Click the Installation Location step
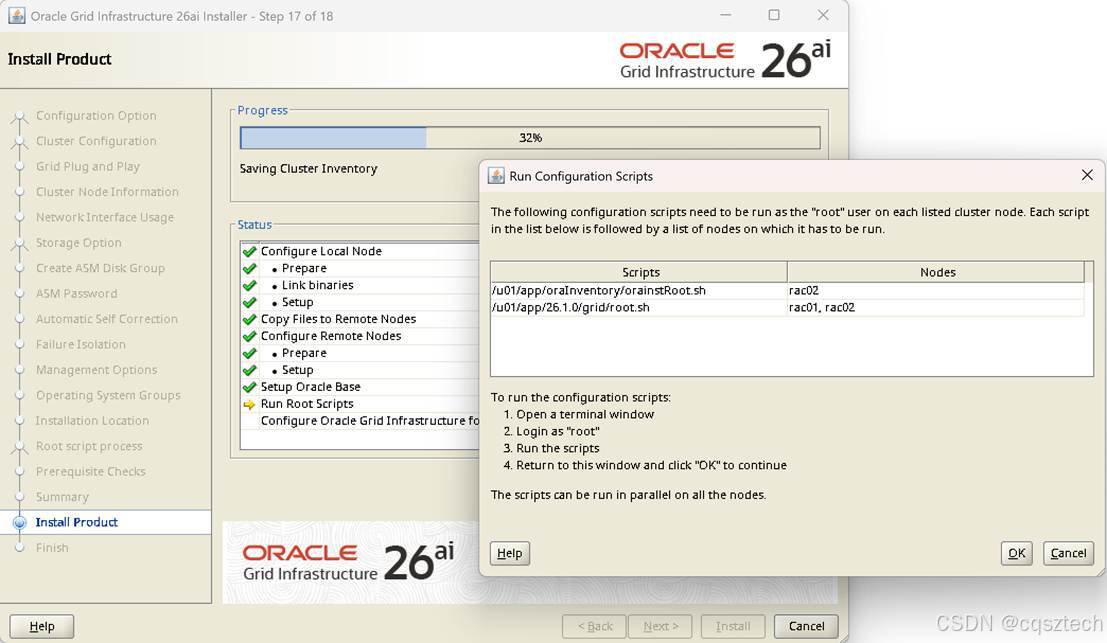This screenshot has height=643, width=1107. 92,420
